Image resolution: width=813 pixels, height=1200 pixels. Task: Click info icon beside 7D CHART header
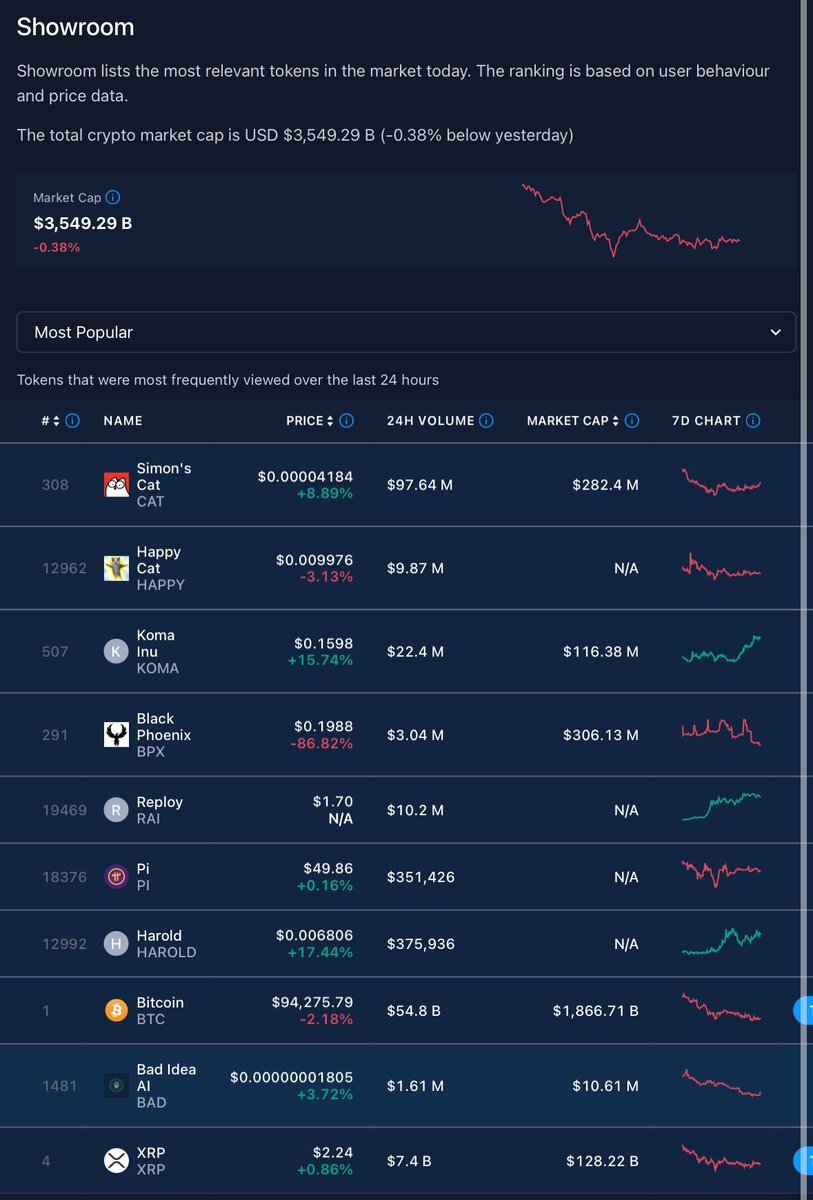coord(753,421)
